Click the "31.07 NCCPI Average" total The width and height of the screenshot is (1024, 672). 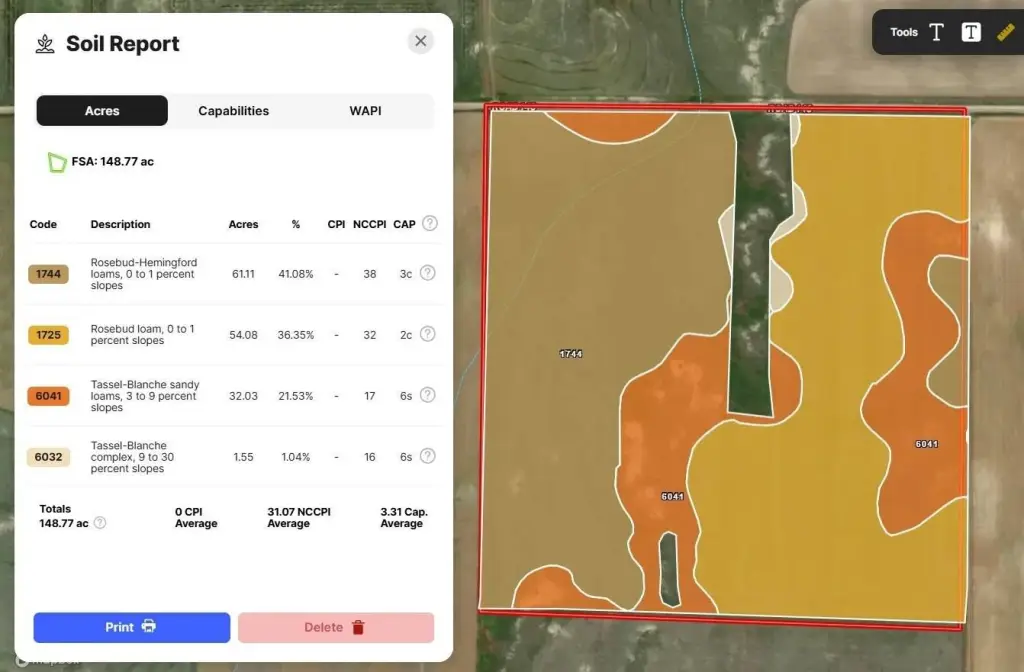pyautogui.click(x=299, y=518)
